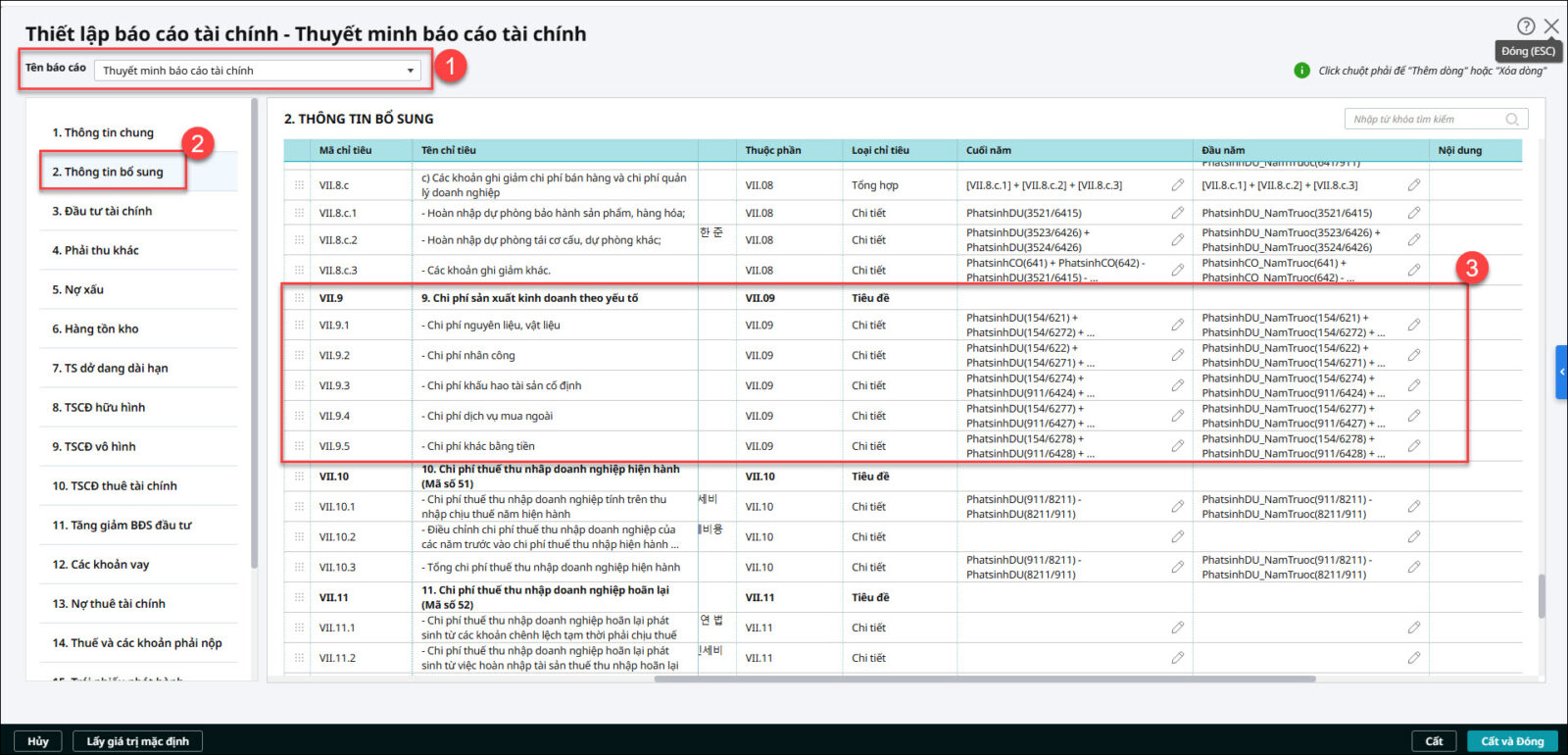This screenshot has width=1568, height=755.
Task: Grab the drag handle of row VII.10
Action: pos(299,477)
